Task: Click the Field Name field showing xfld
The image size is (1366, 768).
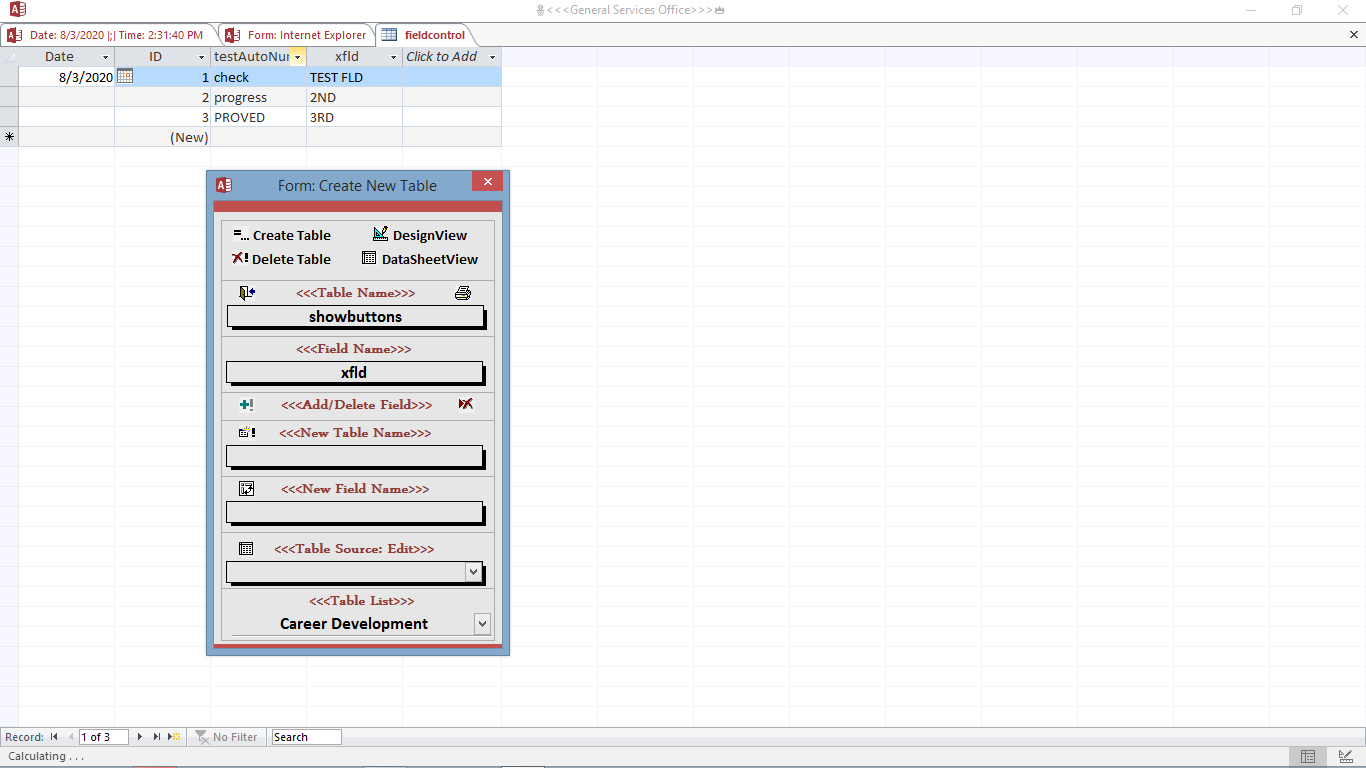Action: (x=355, y=373)
